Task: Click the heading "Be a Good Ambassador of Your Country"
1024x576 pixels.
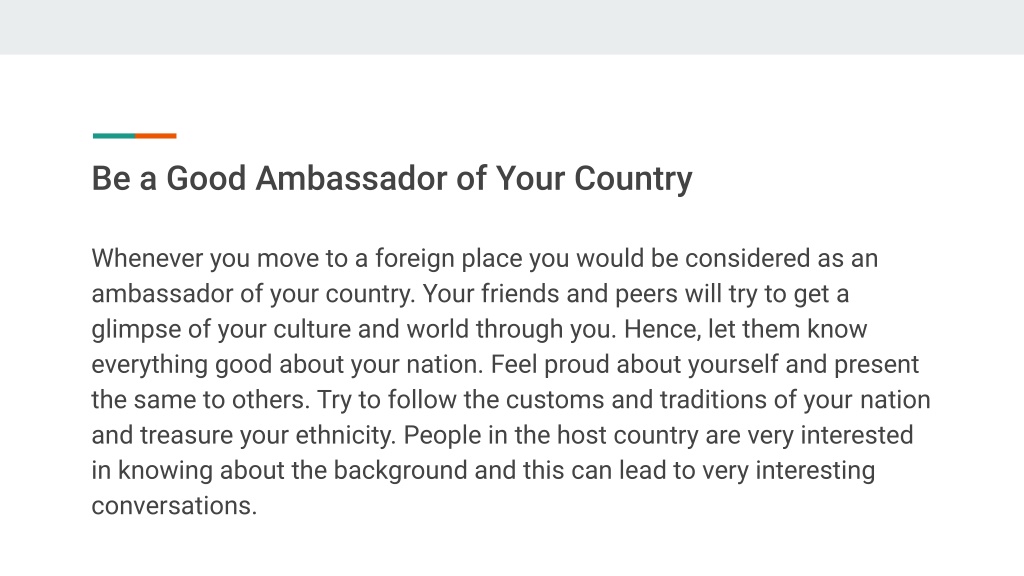Action: tap(392, 179)
